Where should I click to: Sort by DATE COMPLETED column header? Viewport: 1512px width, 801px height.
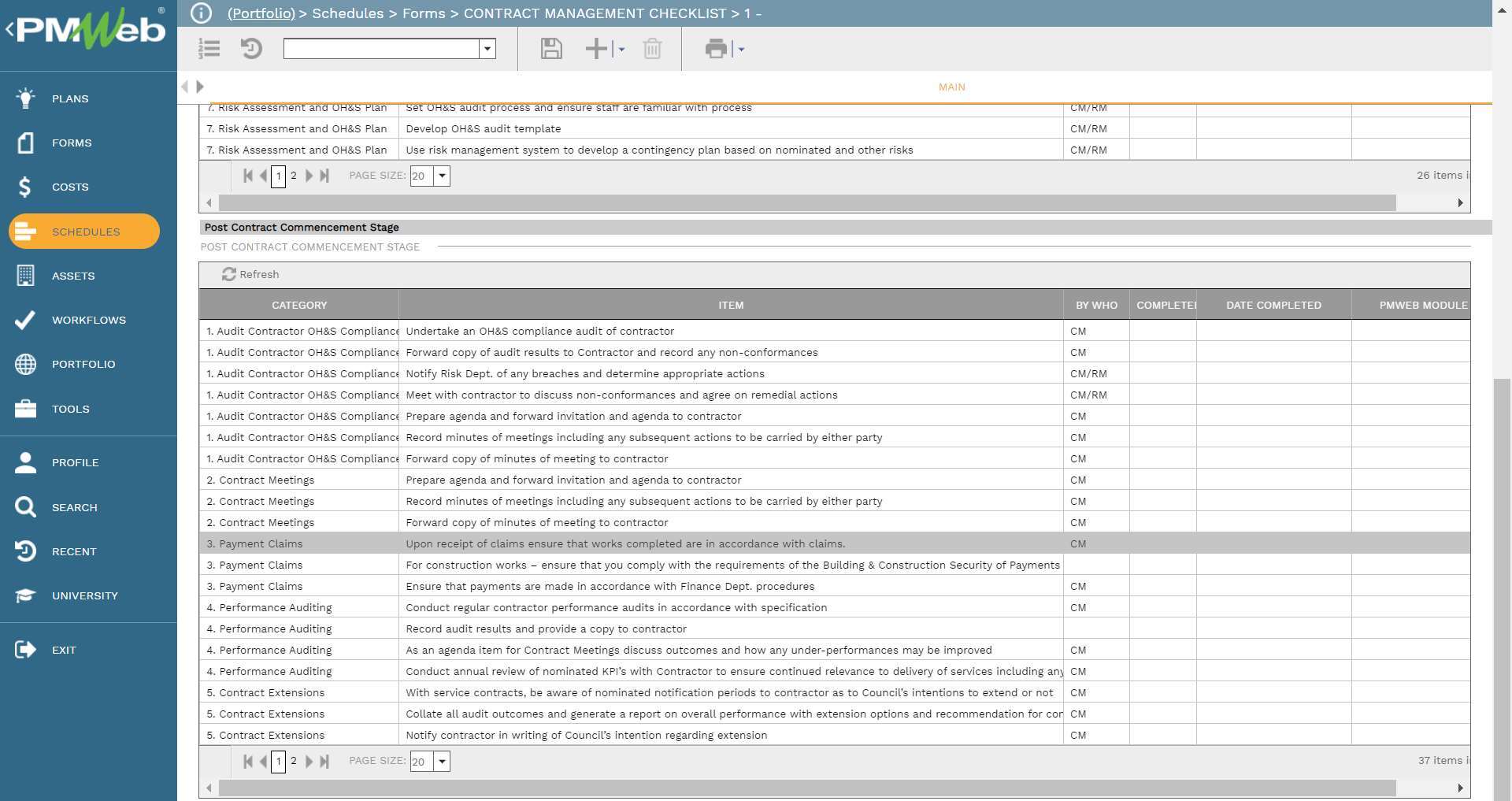[x=1273, y=305]
